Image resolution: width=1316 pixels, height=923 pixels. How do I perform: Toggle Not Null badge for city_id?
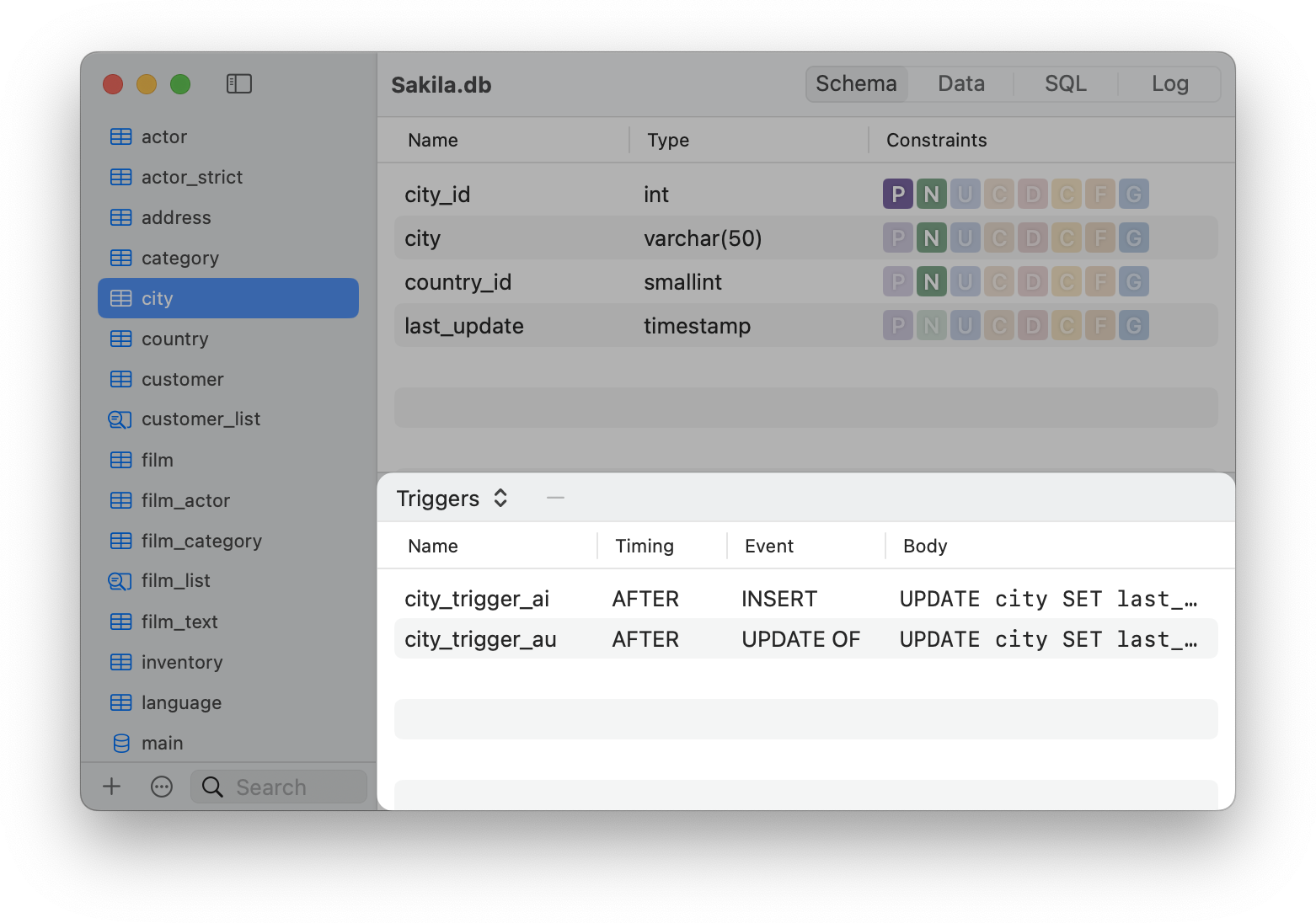[932, 195]
